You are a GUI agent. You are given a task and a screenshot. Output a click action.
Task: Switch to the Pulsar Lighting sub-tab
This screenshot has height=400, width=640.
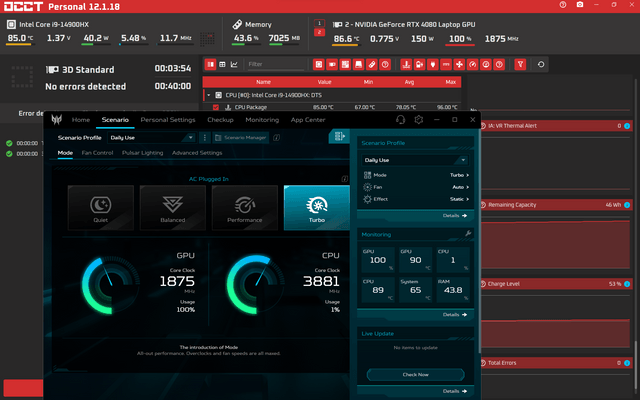[x=142, y=153]
